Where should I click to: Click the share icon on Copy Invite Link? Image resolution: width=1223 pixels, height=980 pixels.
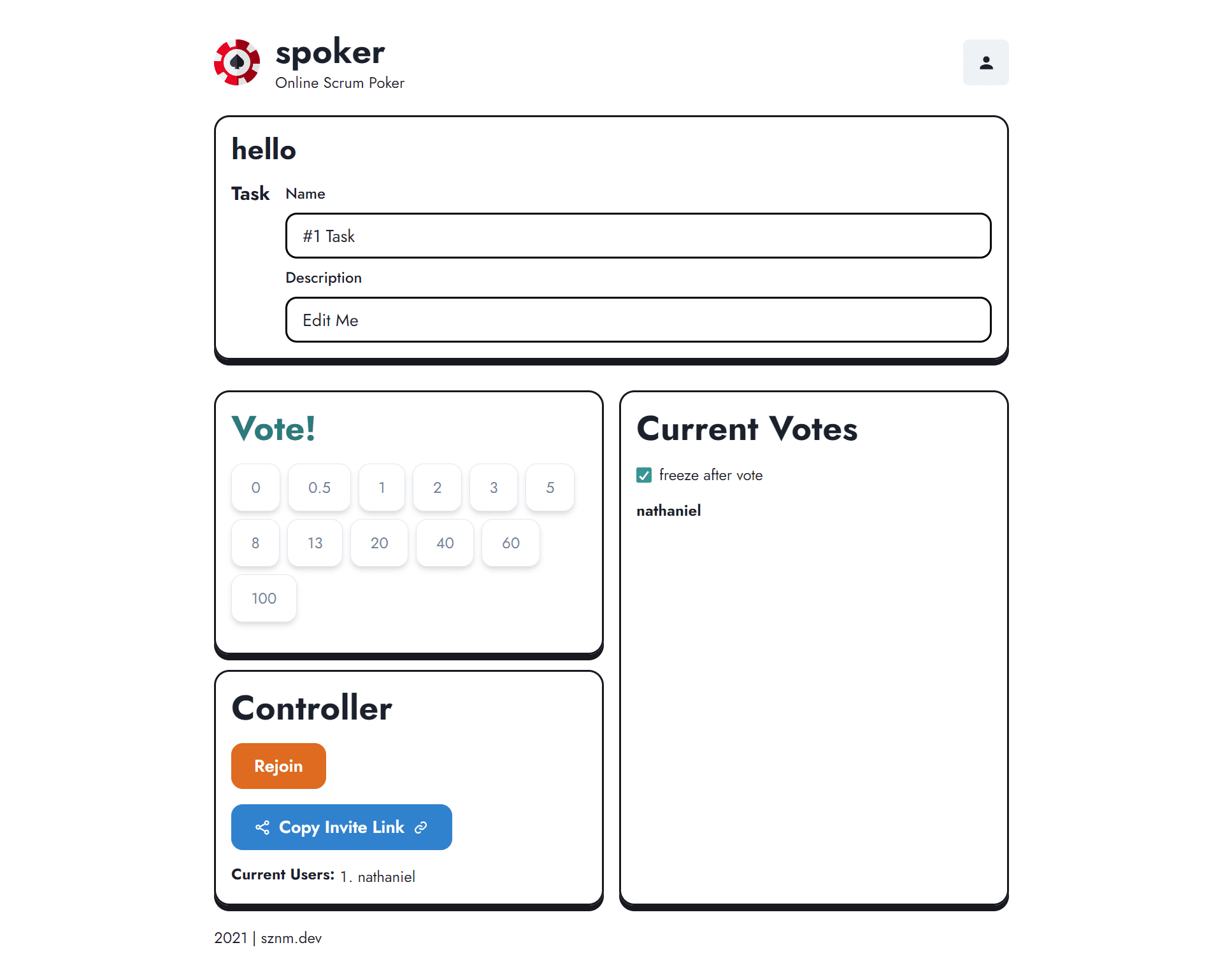point(263,826)
